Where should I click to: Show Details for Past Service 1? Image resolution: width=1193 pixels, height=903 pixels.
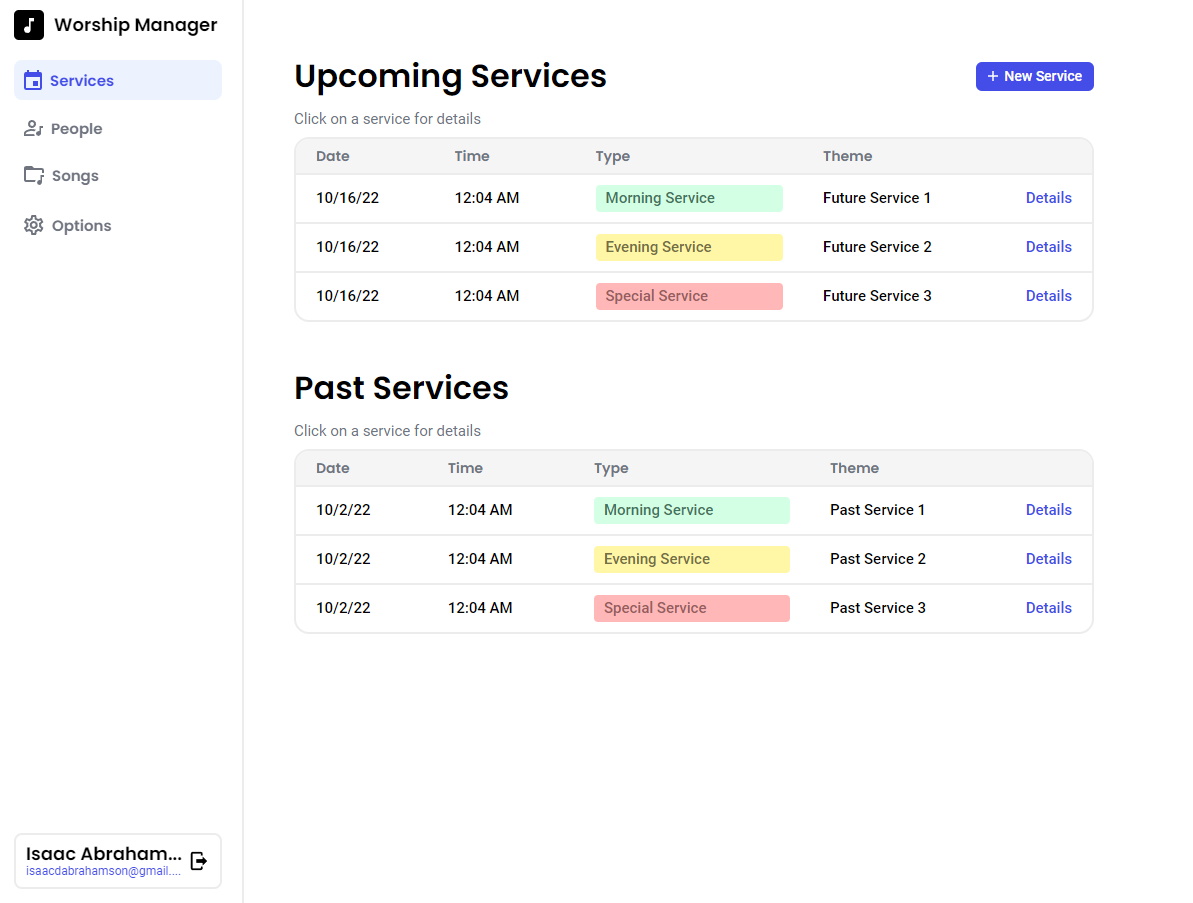tap(1048, 510)
